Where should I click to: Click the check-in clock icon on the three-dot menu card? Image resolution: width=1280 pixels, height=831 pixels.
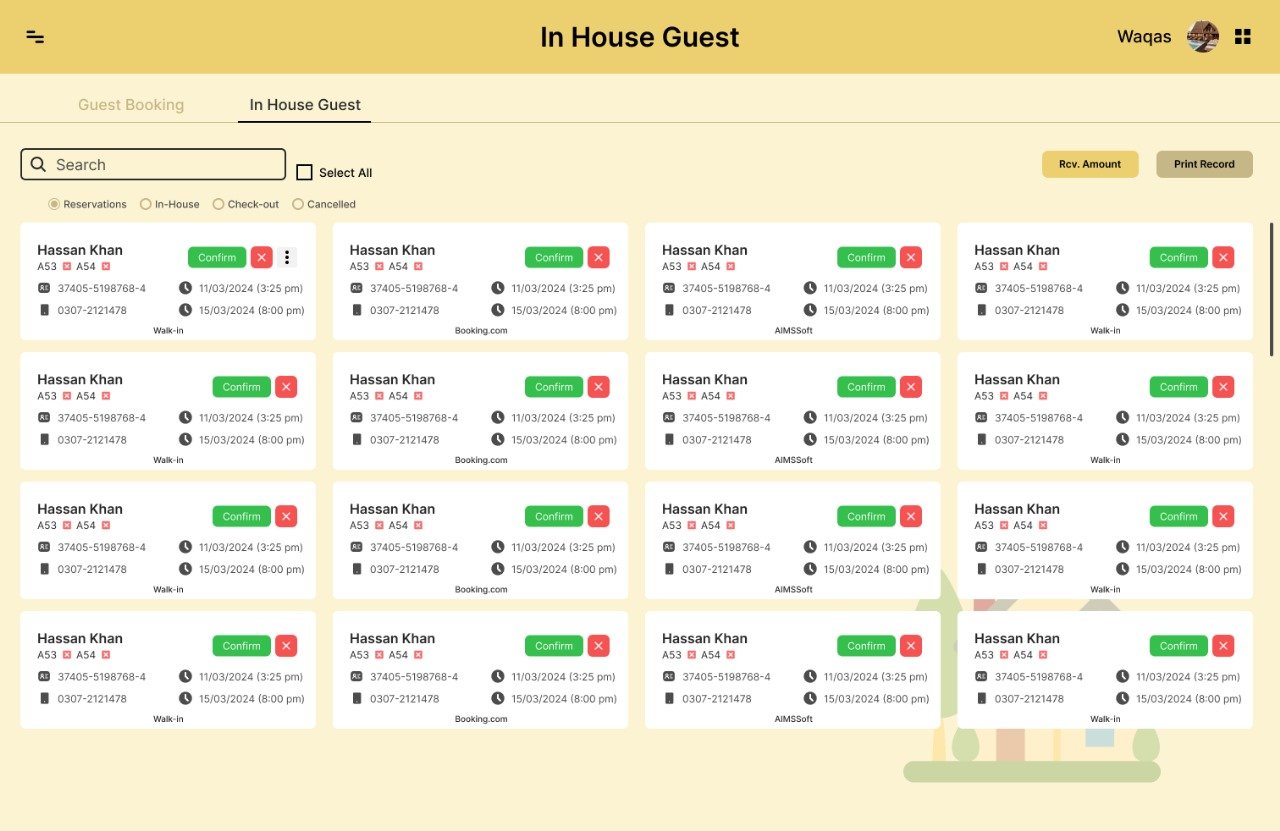[185, 288]
